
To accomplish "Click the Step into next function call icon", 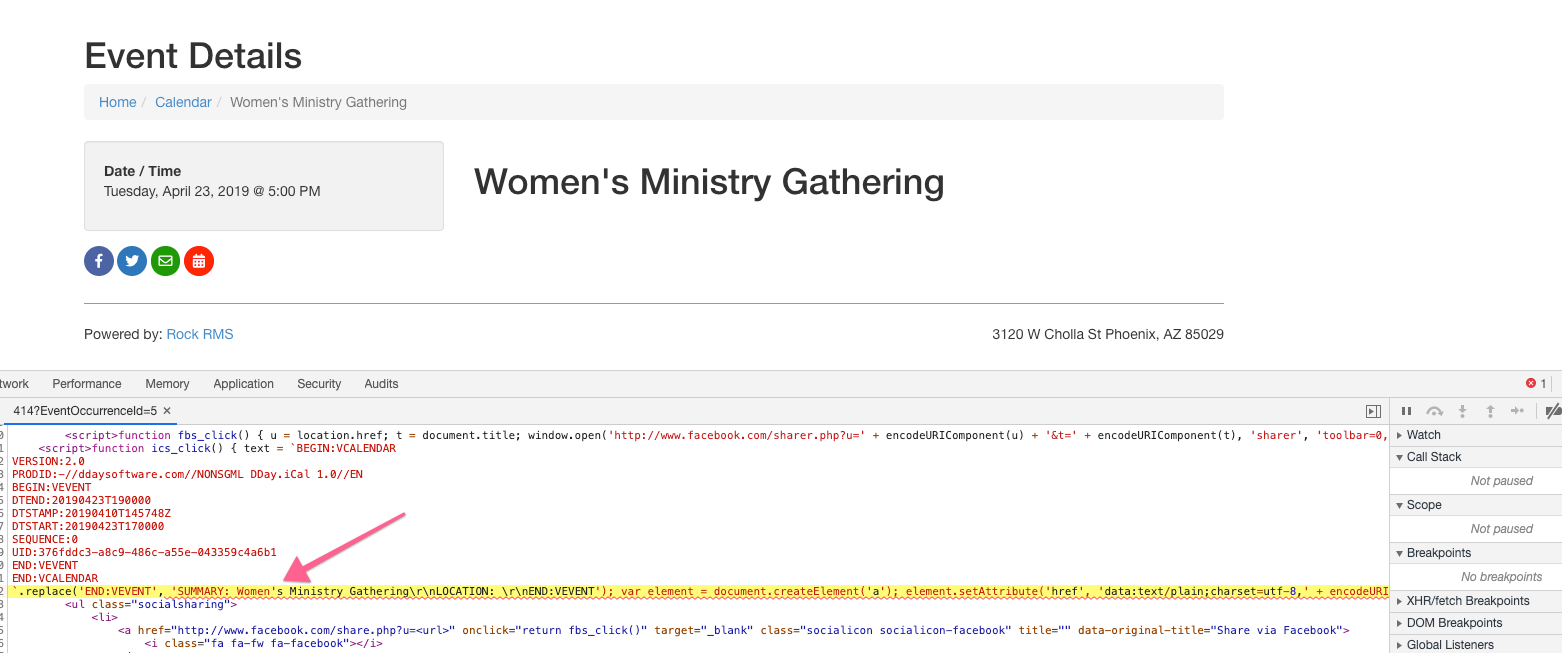I will click(1462, 410).
